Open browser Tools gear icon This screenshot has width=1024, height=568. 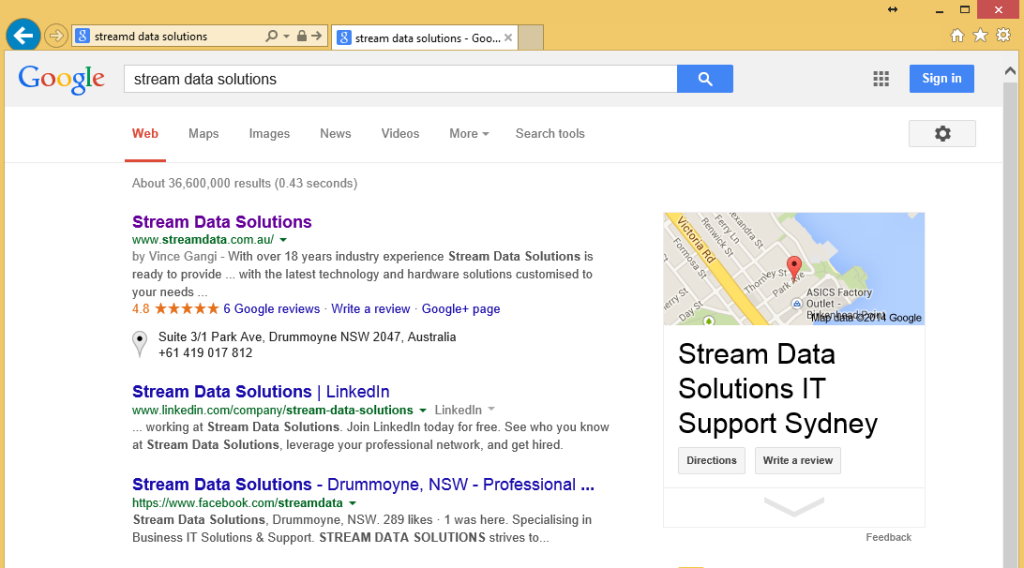pos(1004,35)
